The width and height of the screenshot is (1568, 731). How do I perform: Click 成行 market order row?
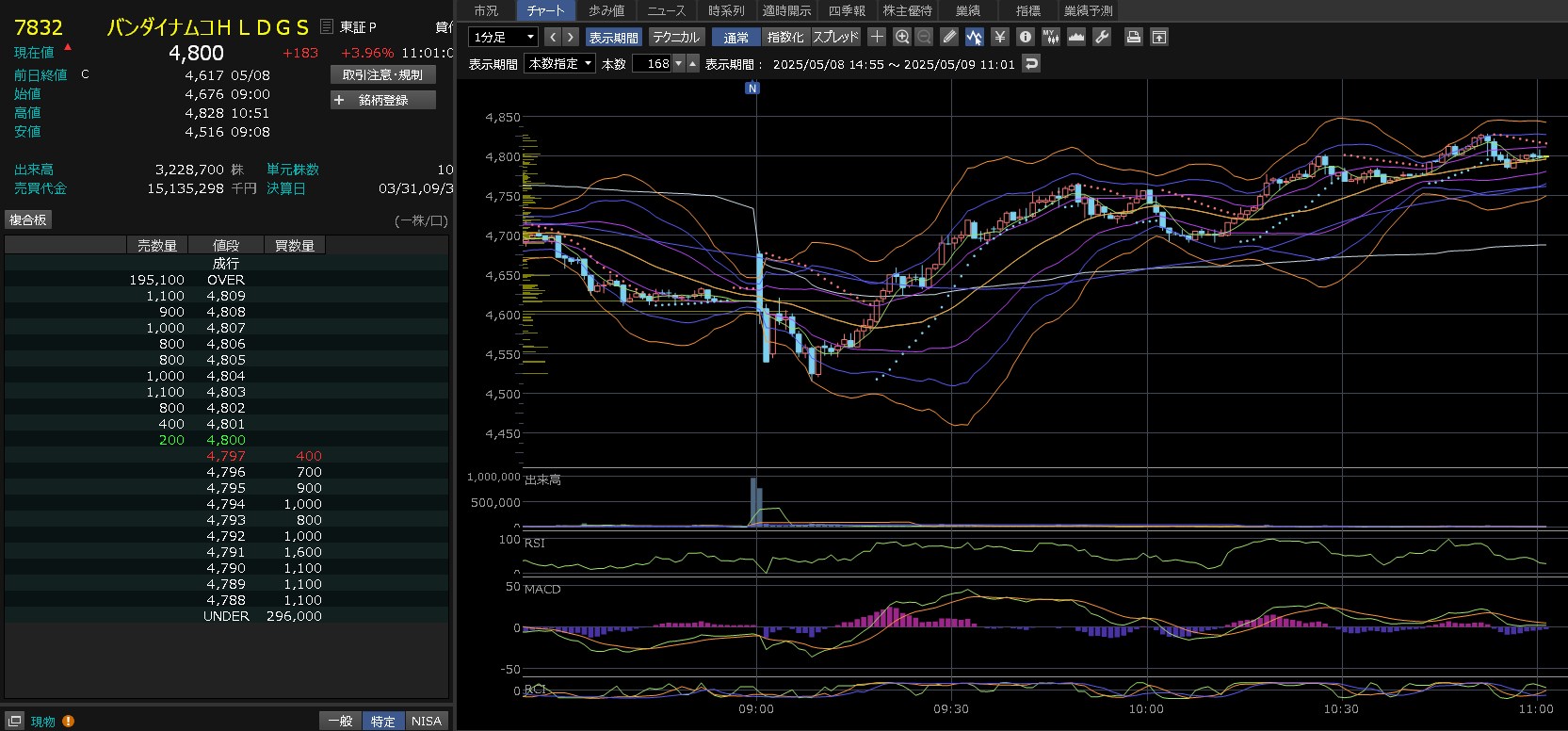[x=226, y=264]
